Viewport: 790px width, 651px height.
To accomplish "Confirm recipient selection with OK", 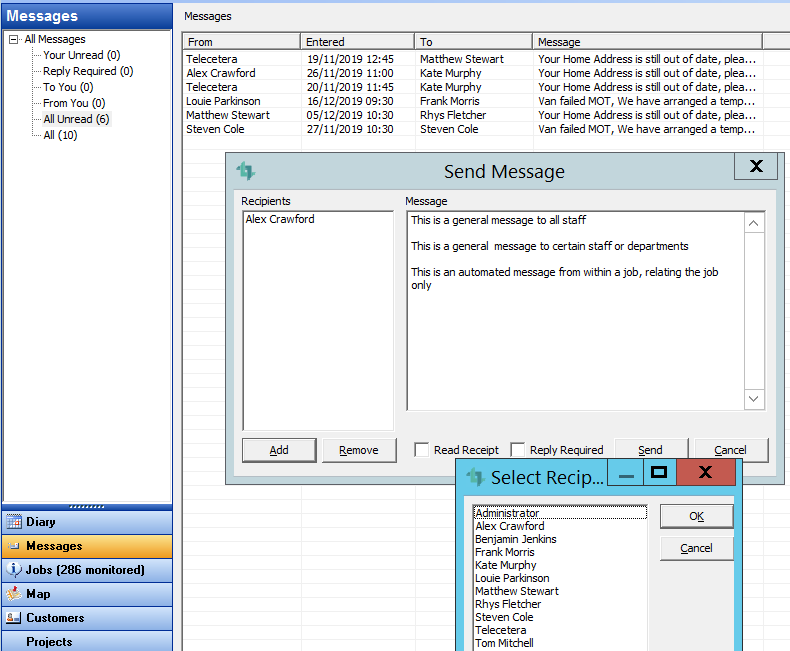I will [696, 516].
